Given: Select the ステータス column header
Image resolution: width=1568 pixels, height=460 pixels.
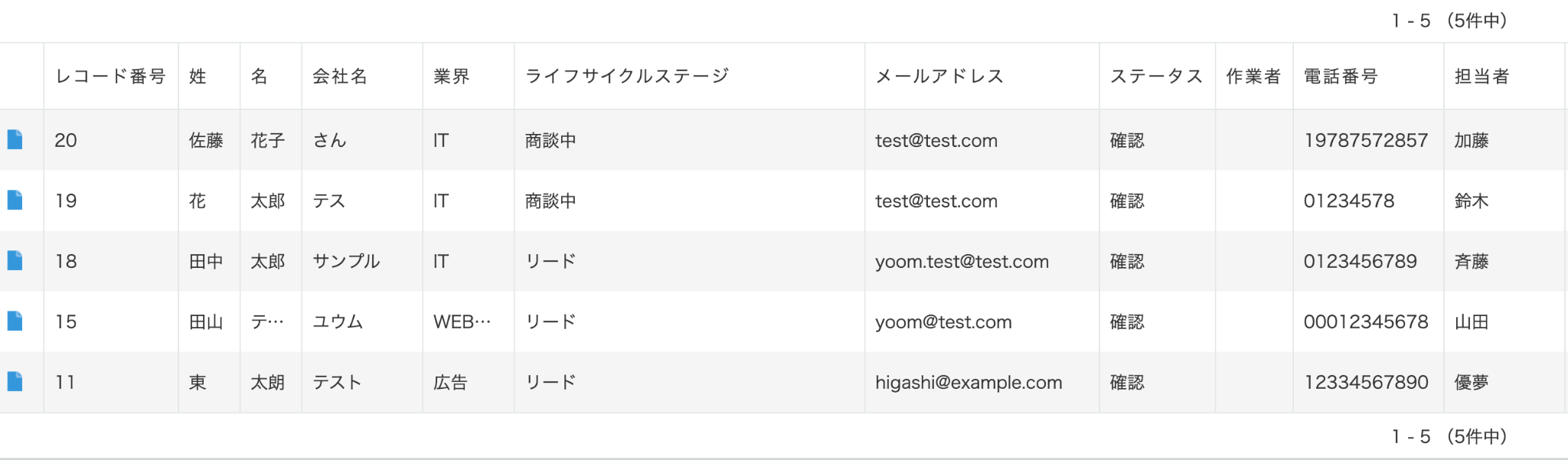Looking at the screenshot, I should click(x=1156, y=77).
